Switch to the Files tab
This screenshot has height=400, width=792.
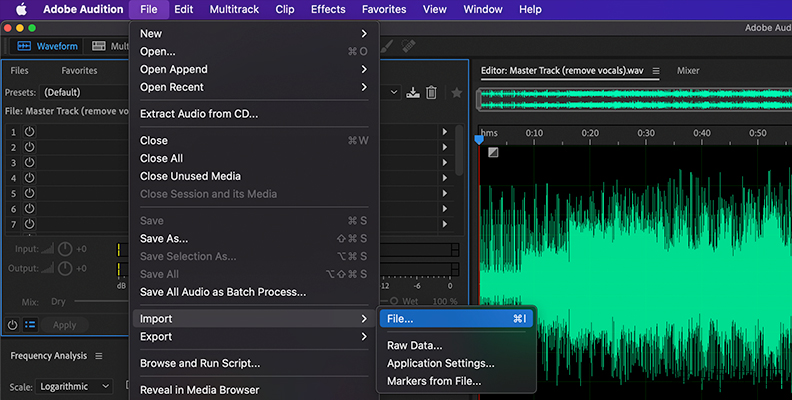[19, 71]
